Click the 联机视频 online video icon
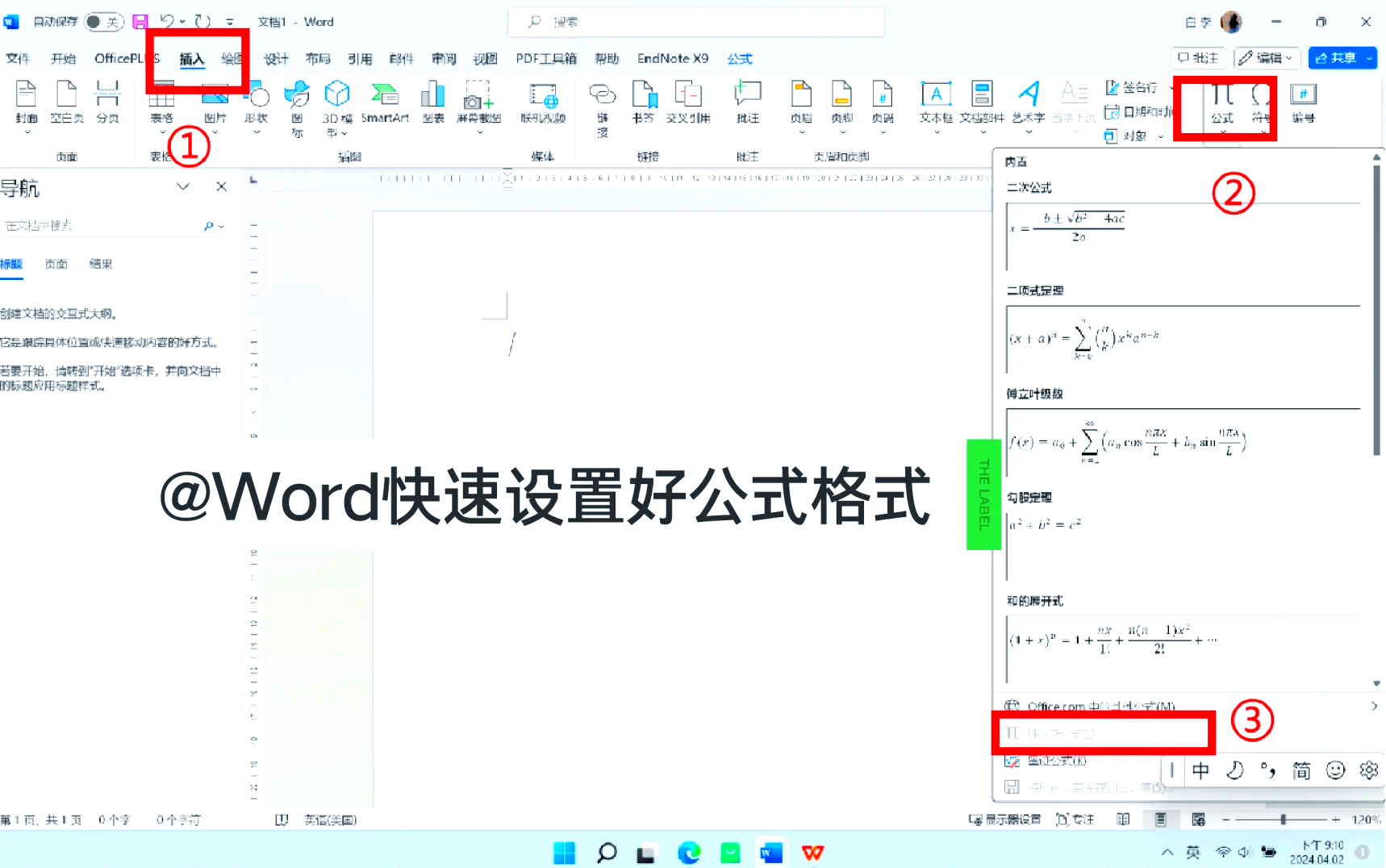Viewport: 1386px width, 868px height. click(543, 102)
